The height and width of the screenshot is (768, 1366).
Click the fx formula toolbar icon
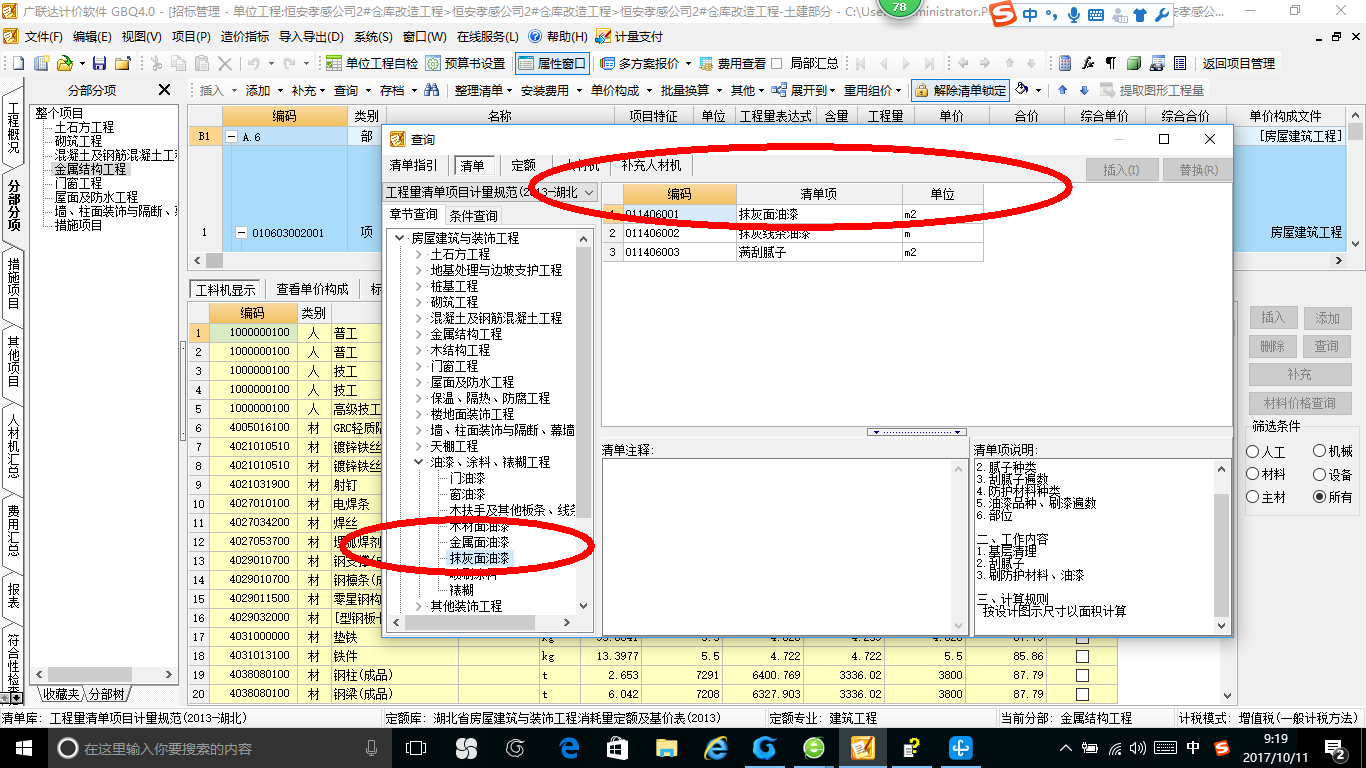click(1088, 63)
